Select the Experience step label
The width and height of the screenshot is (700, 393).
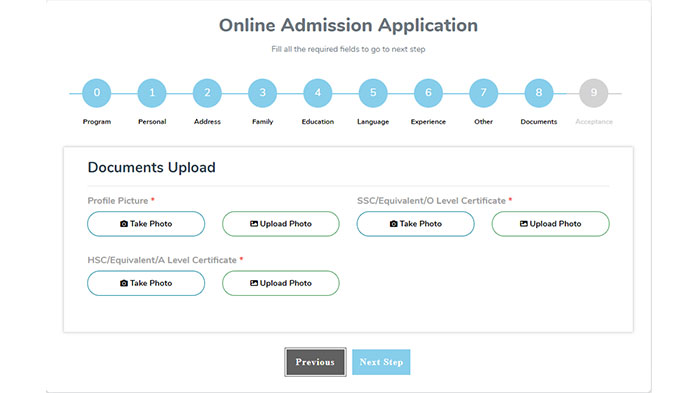428,121
